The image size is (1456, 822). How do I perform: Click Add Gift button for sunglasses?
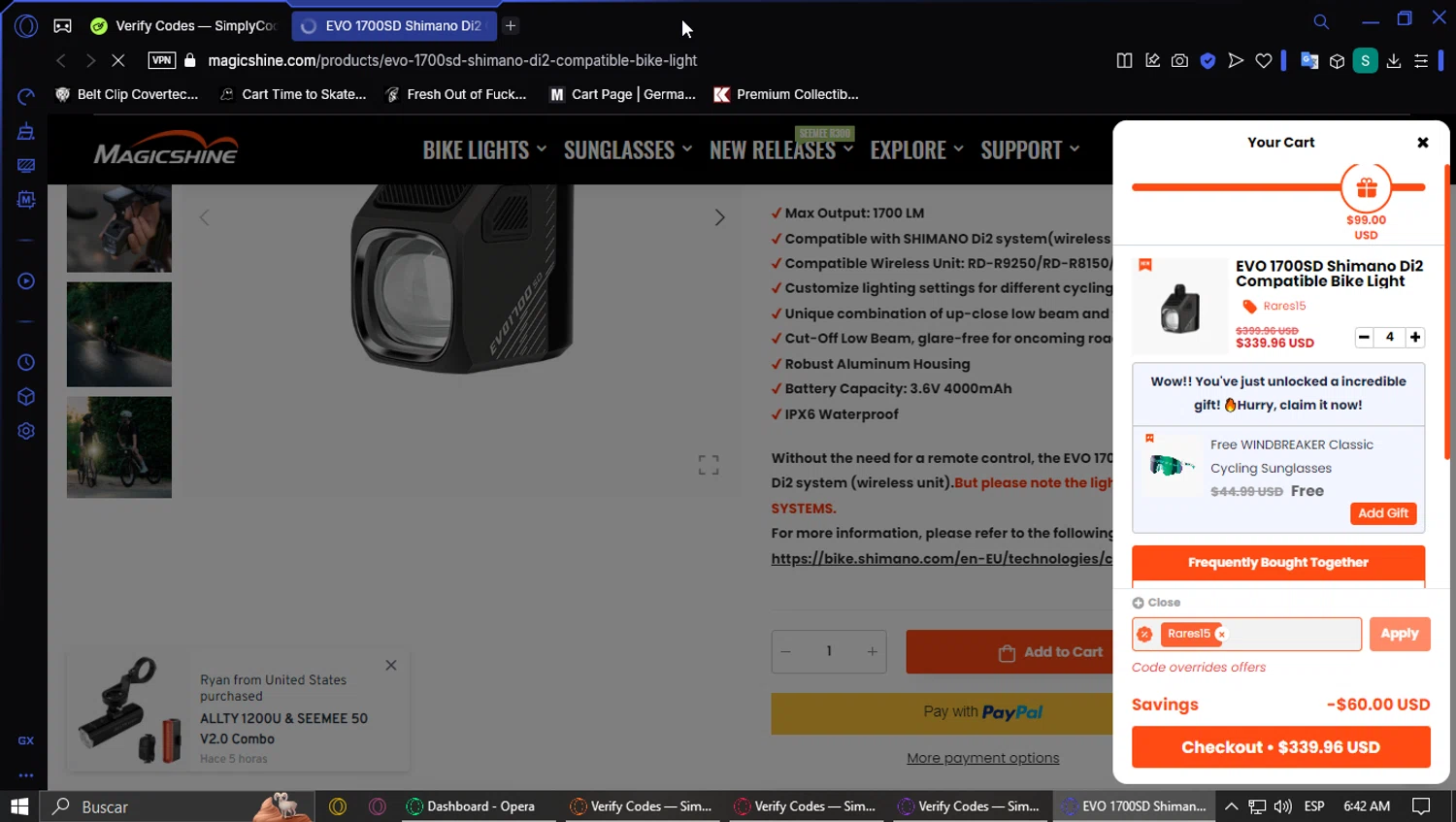(1383, 513)
